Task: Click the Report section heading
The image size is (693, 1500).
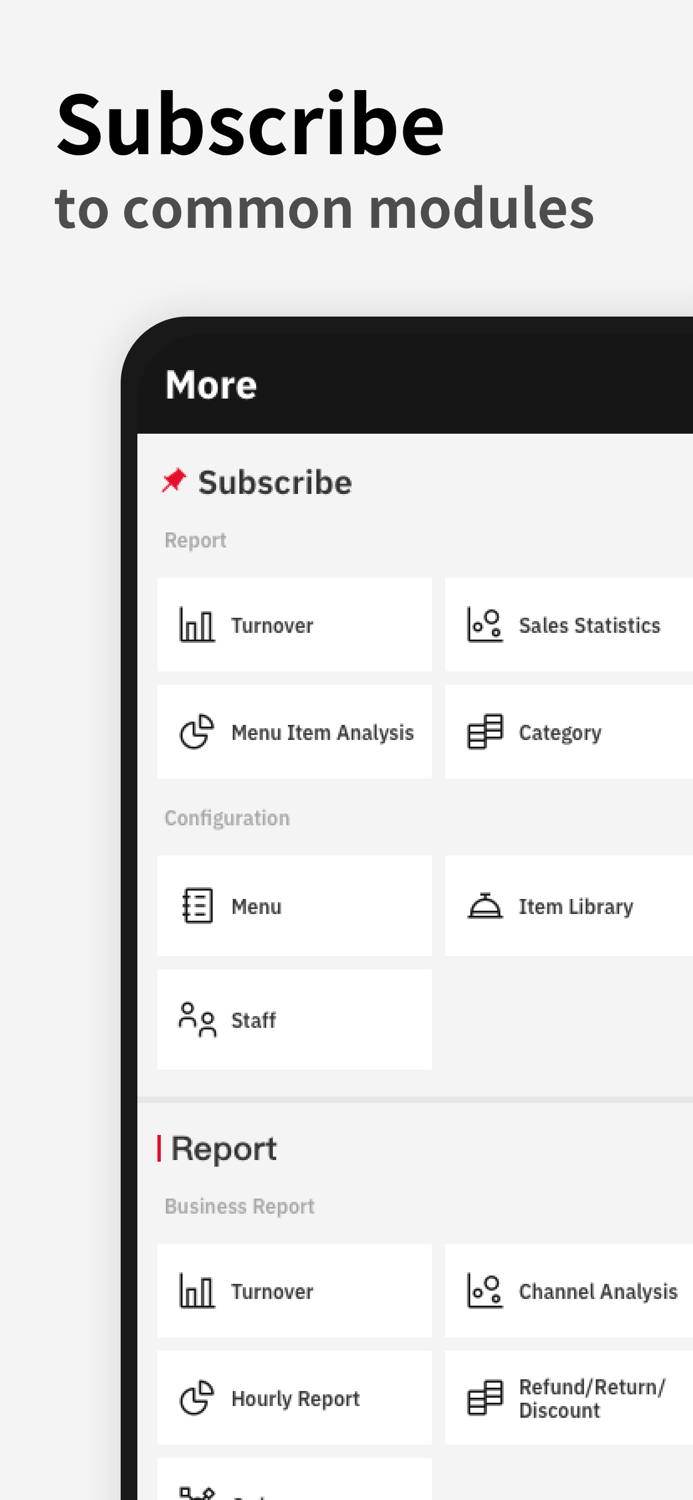Action: pyautogui.click(x=224, y=1149)
